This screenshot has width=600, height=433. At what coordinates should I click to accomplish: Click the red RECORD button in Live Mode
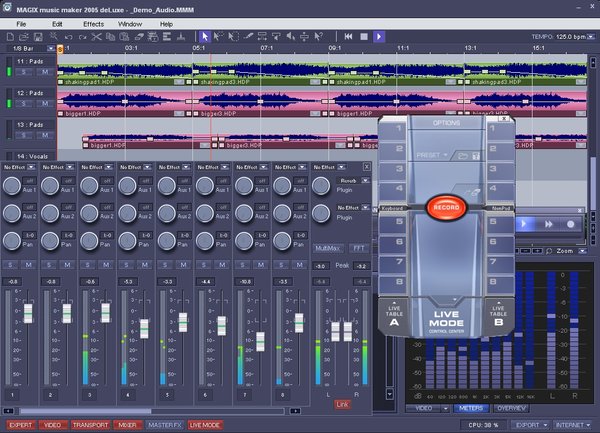pos(446,207)
